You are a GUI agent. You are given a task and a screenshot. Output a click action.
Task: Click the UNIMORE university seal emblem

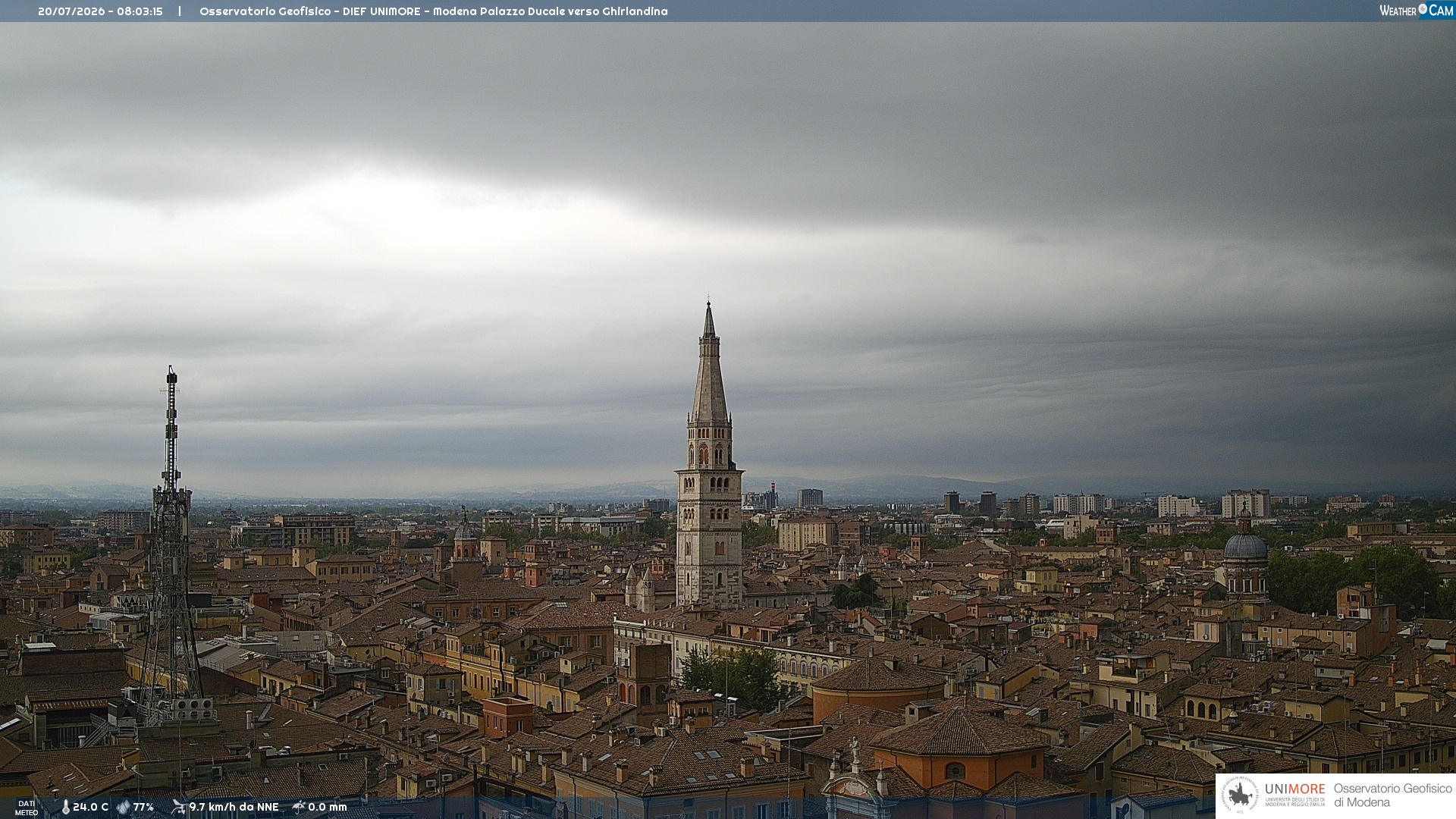[x=1240, y=795]
